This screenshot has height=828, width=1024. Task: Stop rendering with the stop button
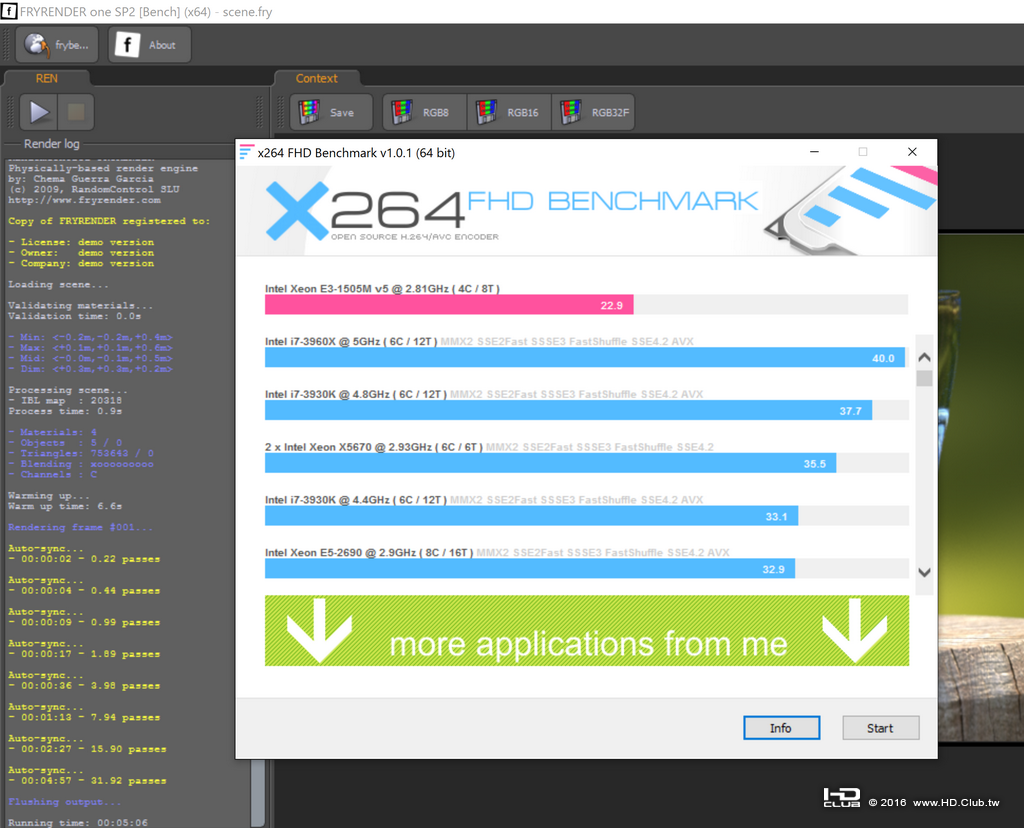pyautogui.click(x=76, y=112)
